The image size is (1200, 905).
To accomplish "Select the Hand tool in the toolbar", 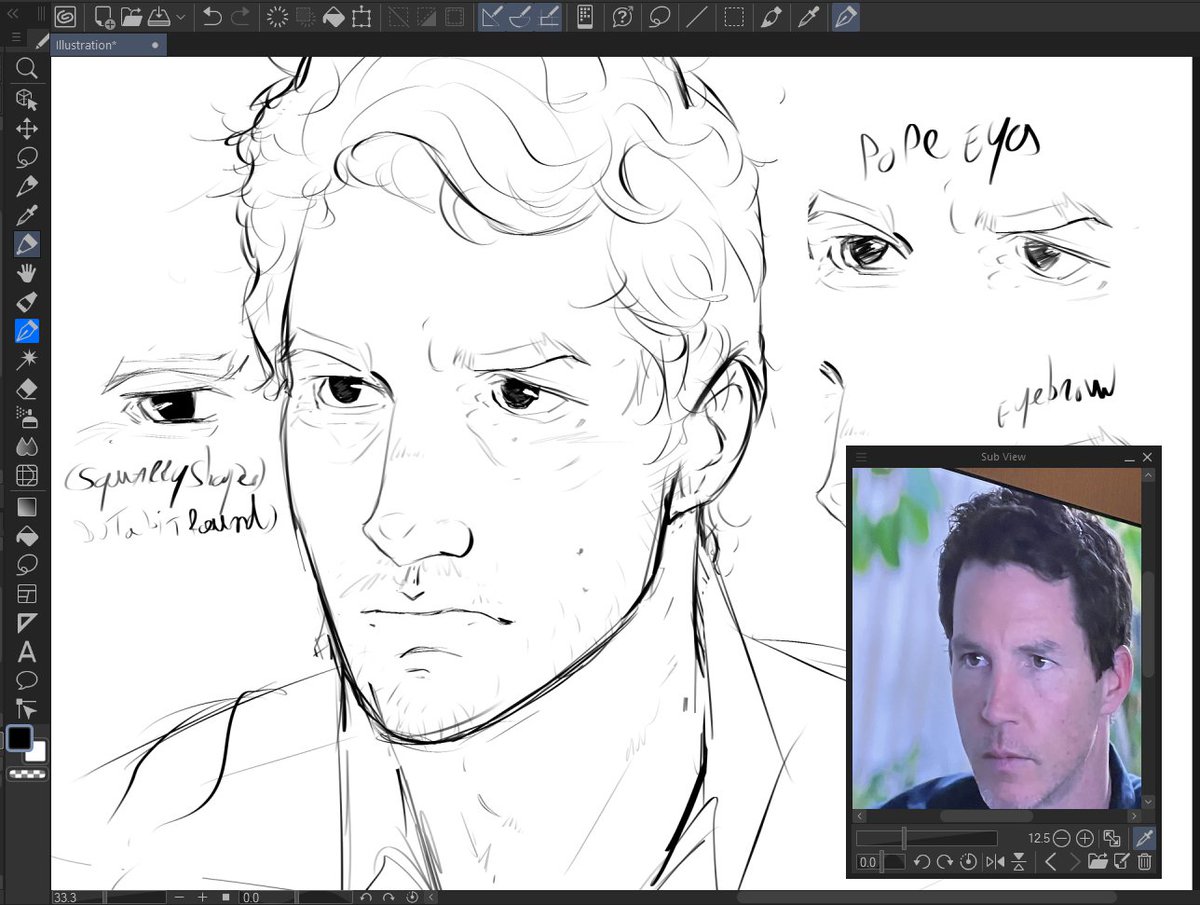I will [27, 272].
